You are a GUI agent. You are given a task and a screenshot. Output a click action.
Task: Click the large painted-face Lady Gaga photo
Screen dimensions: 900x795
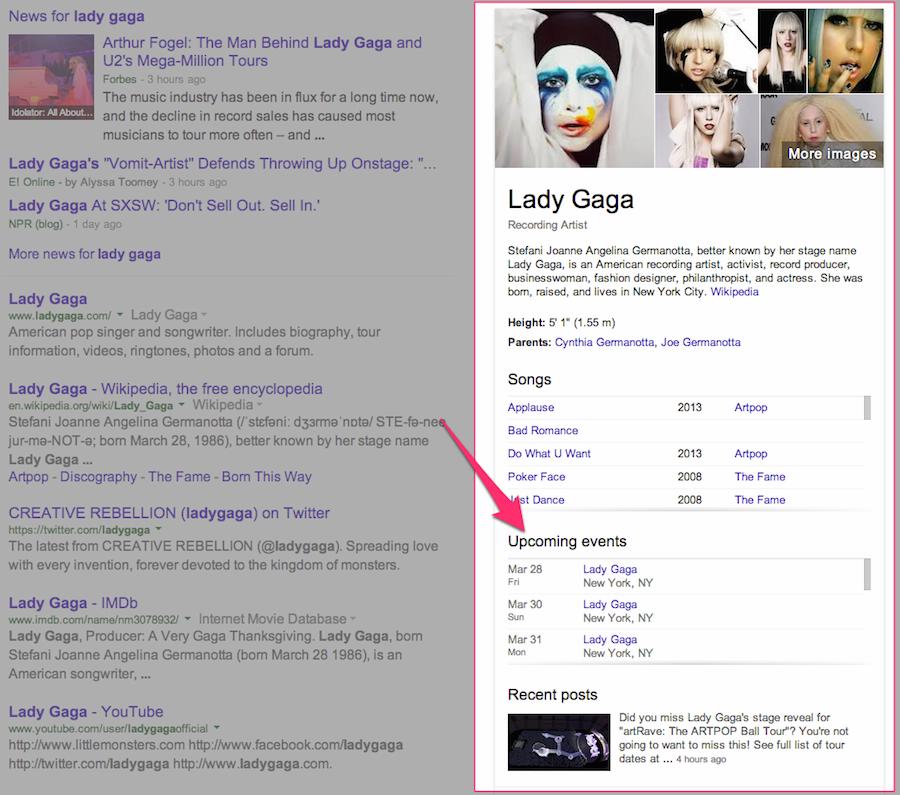(x=574, y=88)
